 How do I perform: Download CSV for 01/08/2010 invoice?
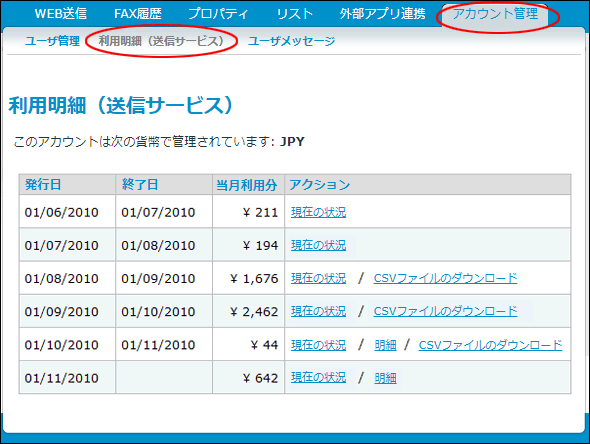445,278
